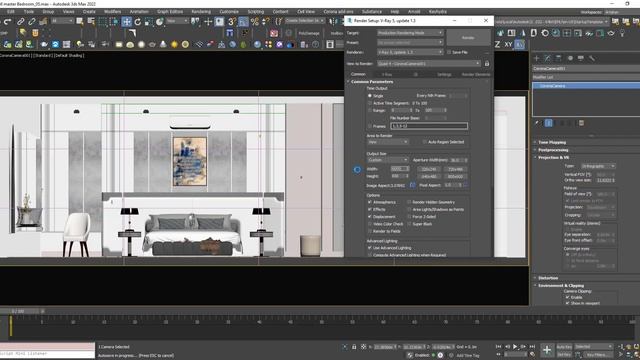The height and width of the screenshot is (360, 640).
Task: Expand the Distortion rollout
Action: pos(548,278)
